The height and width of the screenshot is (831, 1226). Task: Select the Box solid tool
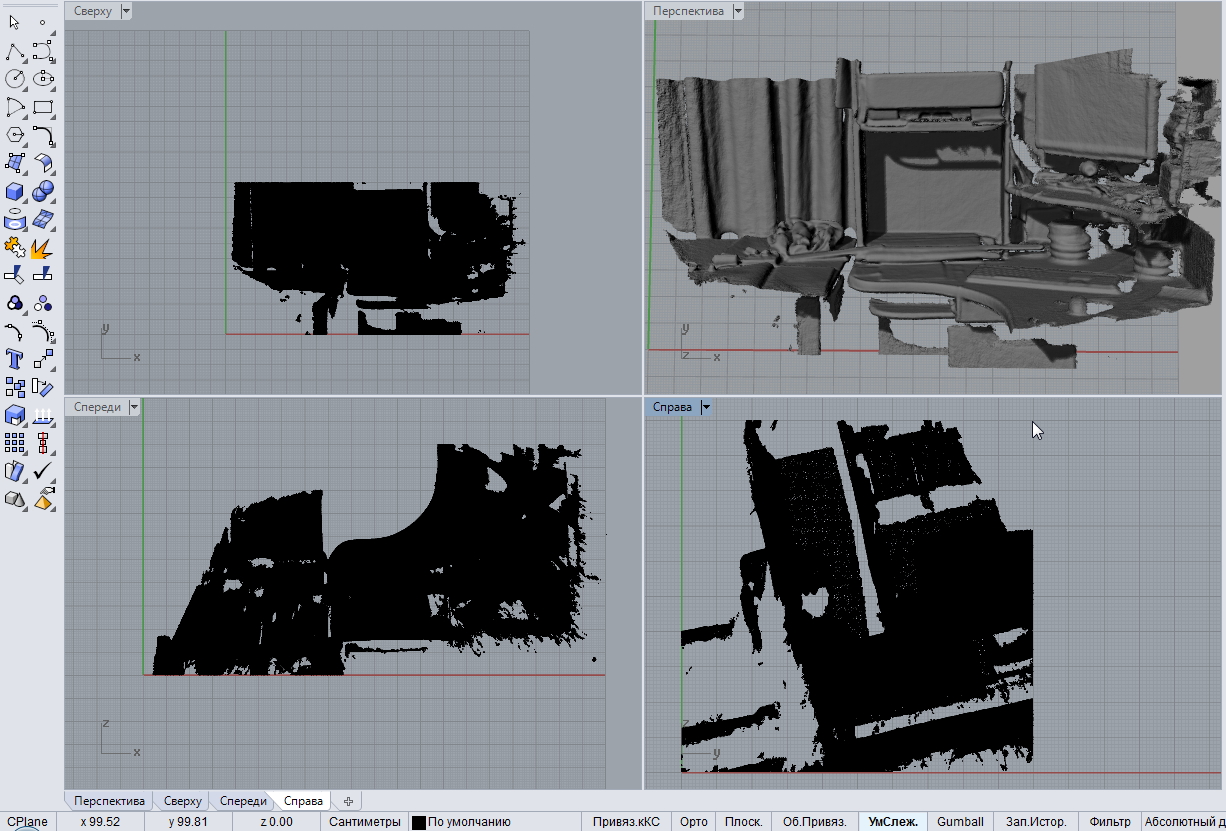pos(15,191)
